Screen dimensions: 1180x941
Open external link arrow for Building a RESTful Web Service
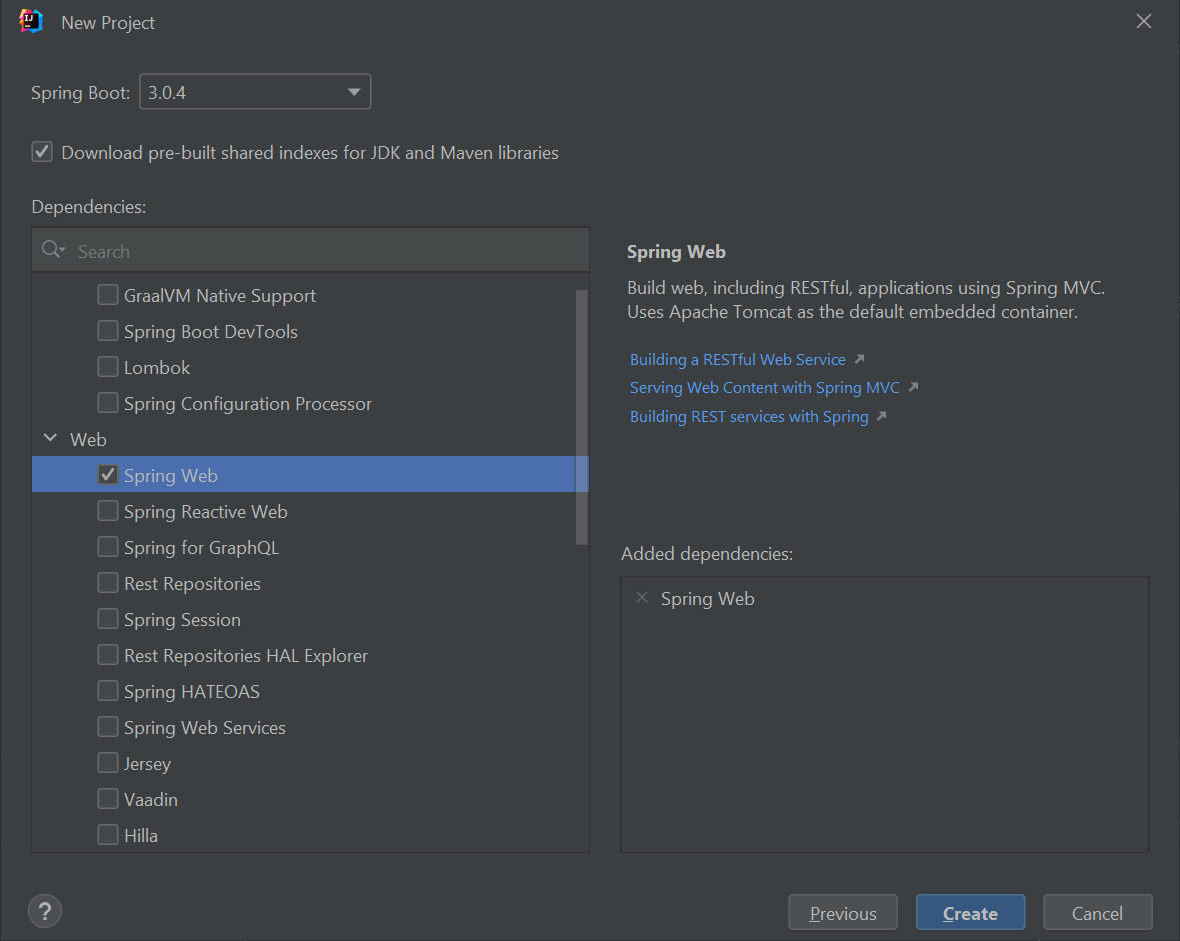pos(859,359)
